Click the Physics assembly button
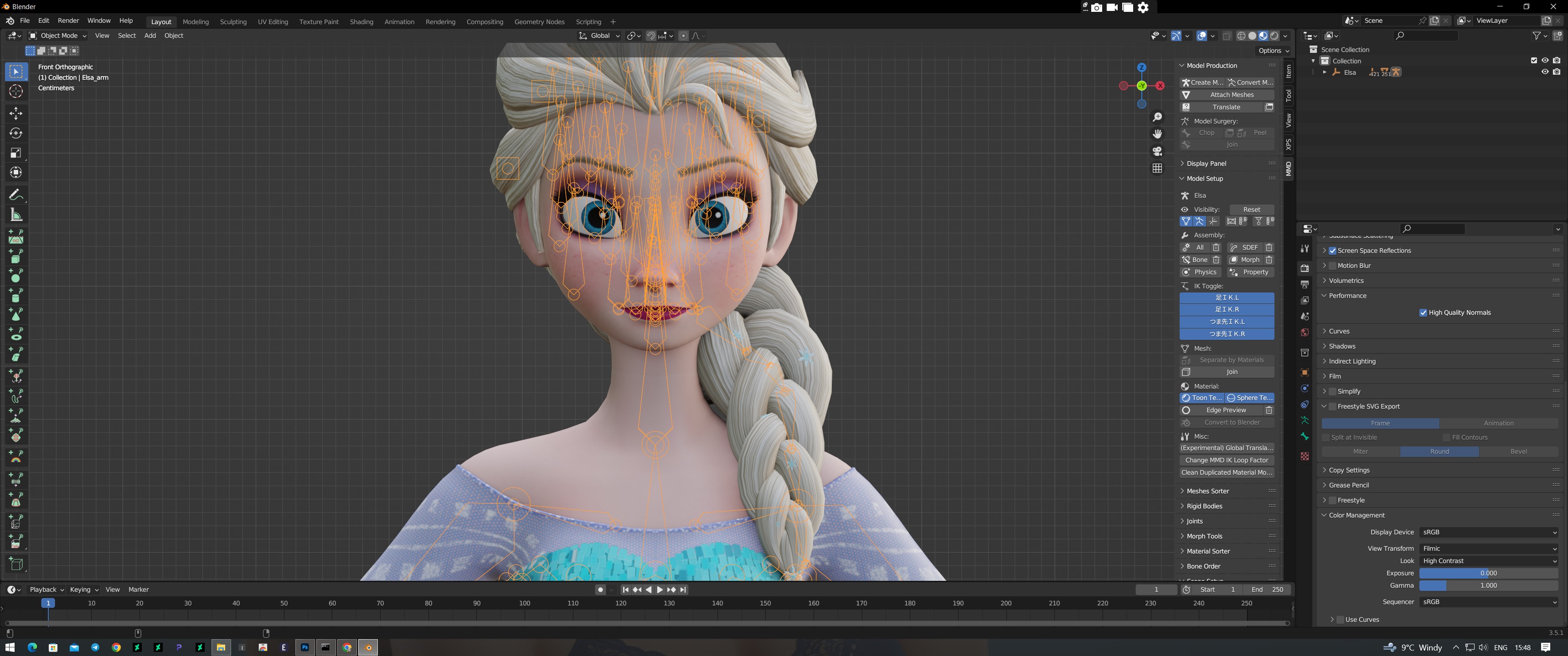The height and width of the screenshot is (656, 1568). [1201, 272]
